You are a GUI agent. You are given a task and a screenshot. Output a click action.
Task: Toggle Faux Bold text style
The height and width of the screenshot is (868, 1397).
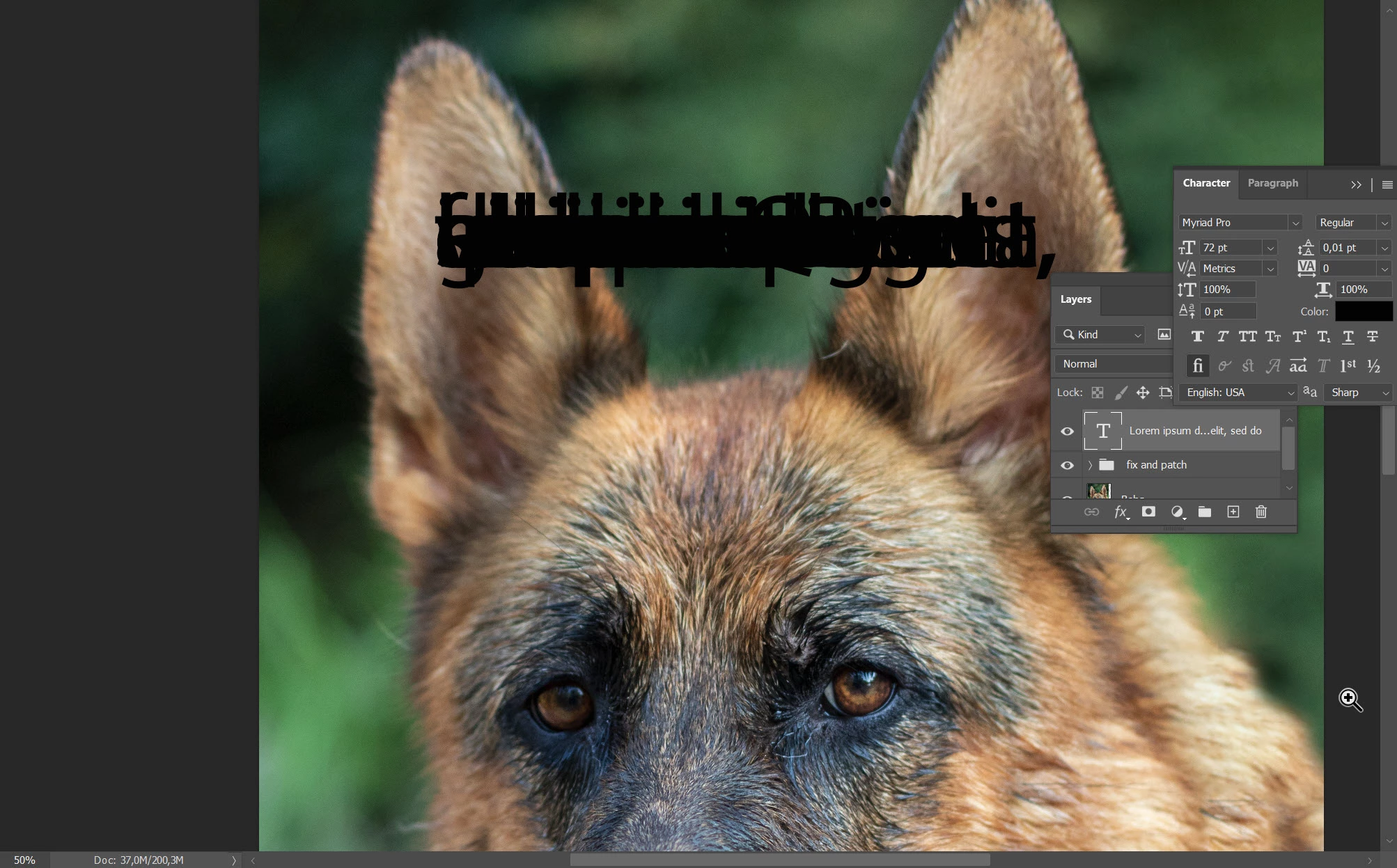coord(1198,337)
